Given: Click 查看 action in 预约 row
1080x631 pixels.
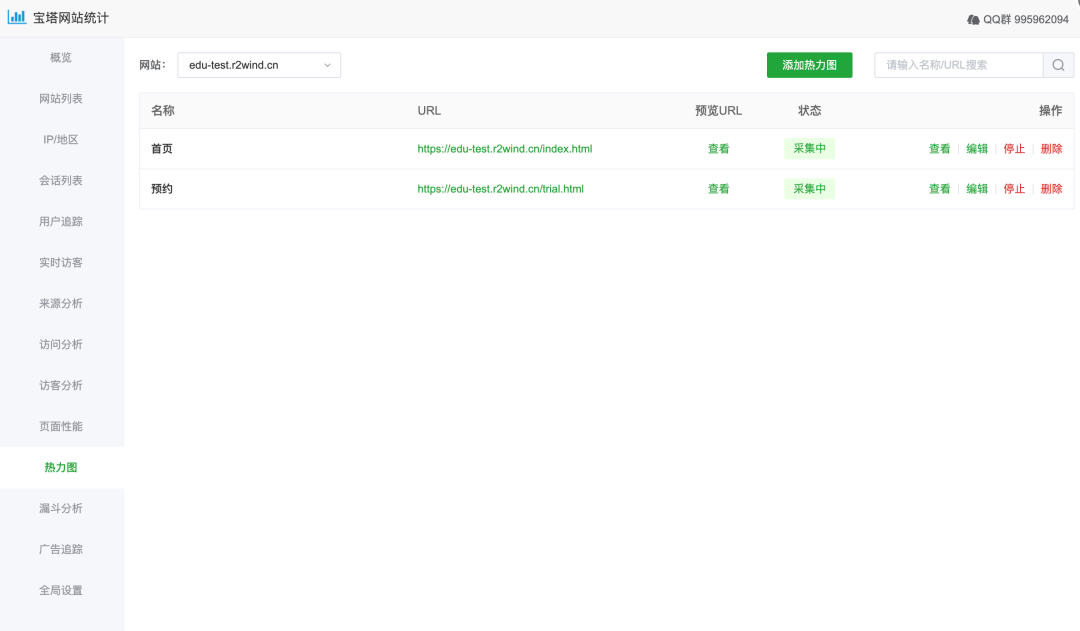Looking at the screenshot, I should point(939,189).
